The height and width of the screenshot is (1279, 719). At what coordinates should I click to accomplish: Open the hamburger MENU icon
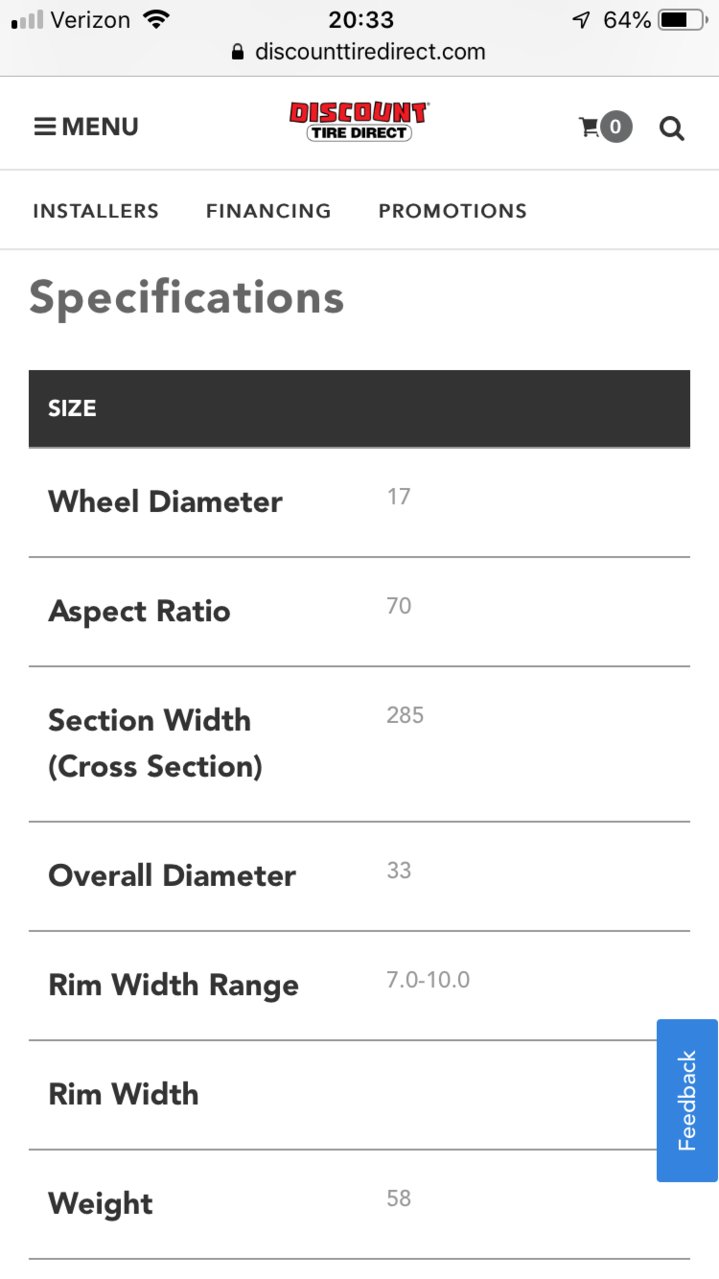point(46,127)
